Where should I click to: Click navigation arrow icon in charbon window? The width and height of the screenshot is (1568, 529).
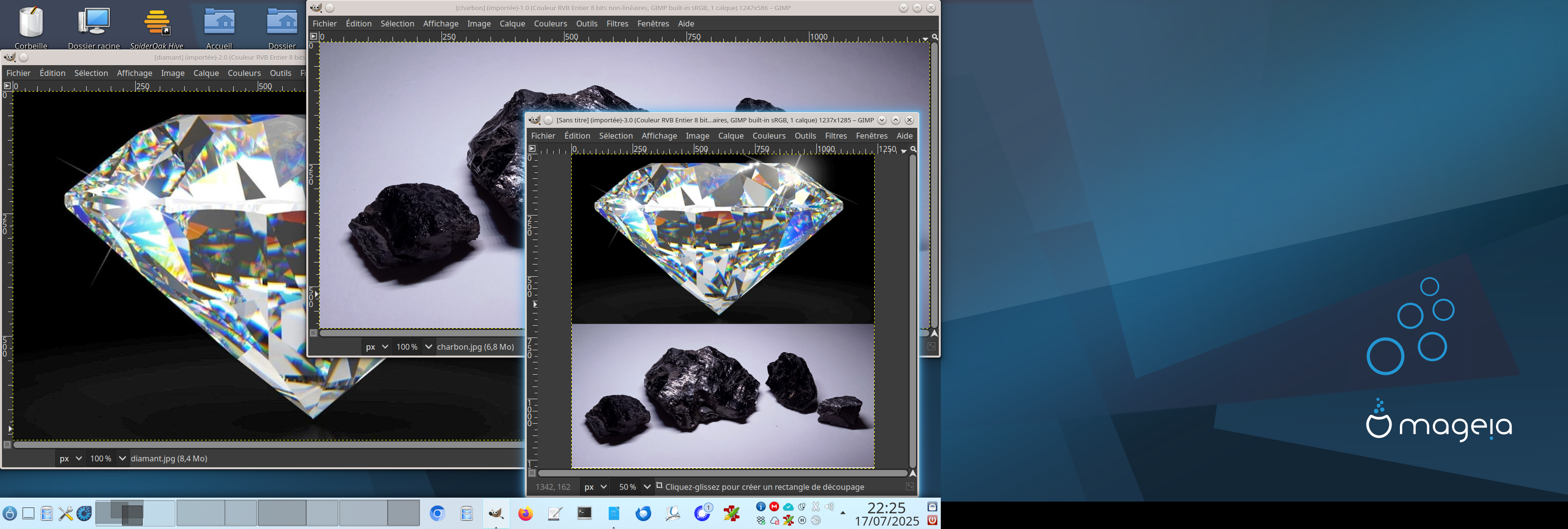934,333
